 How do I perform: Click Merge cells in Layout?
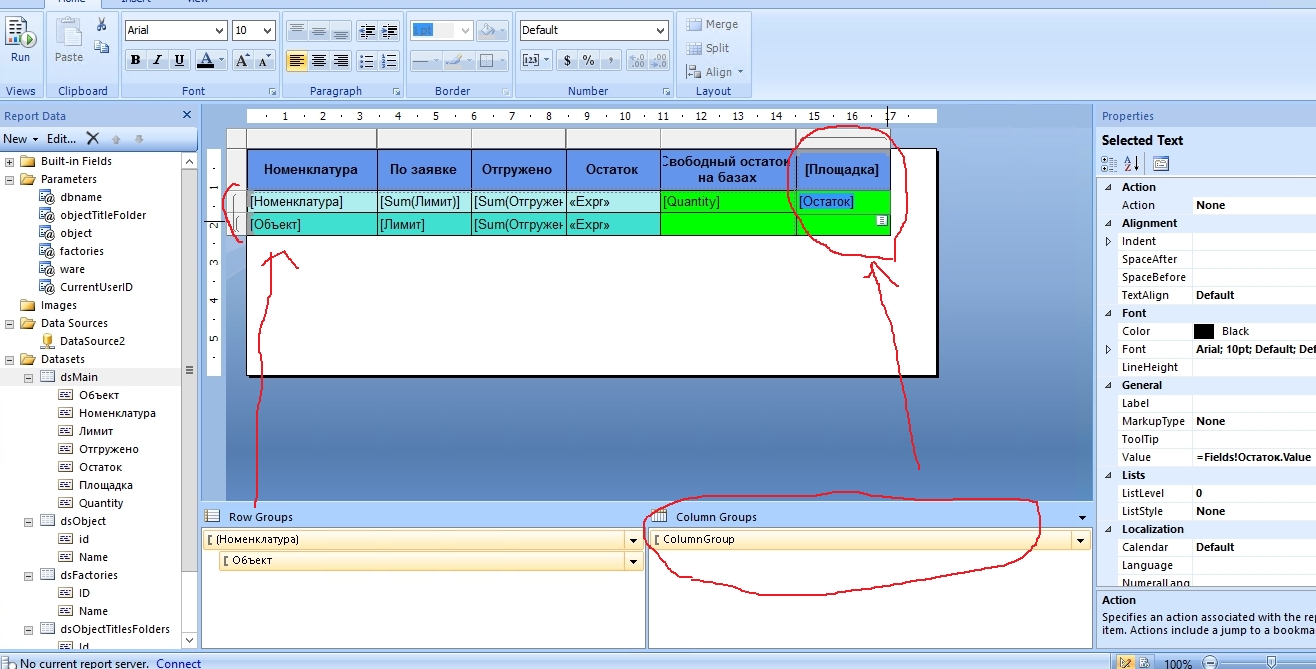tap(713, 24)
